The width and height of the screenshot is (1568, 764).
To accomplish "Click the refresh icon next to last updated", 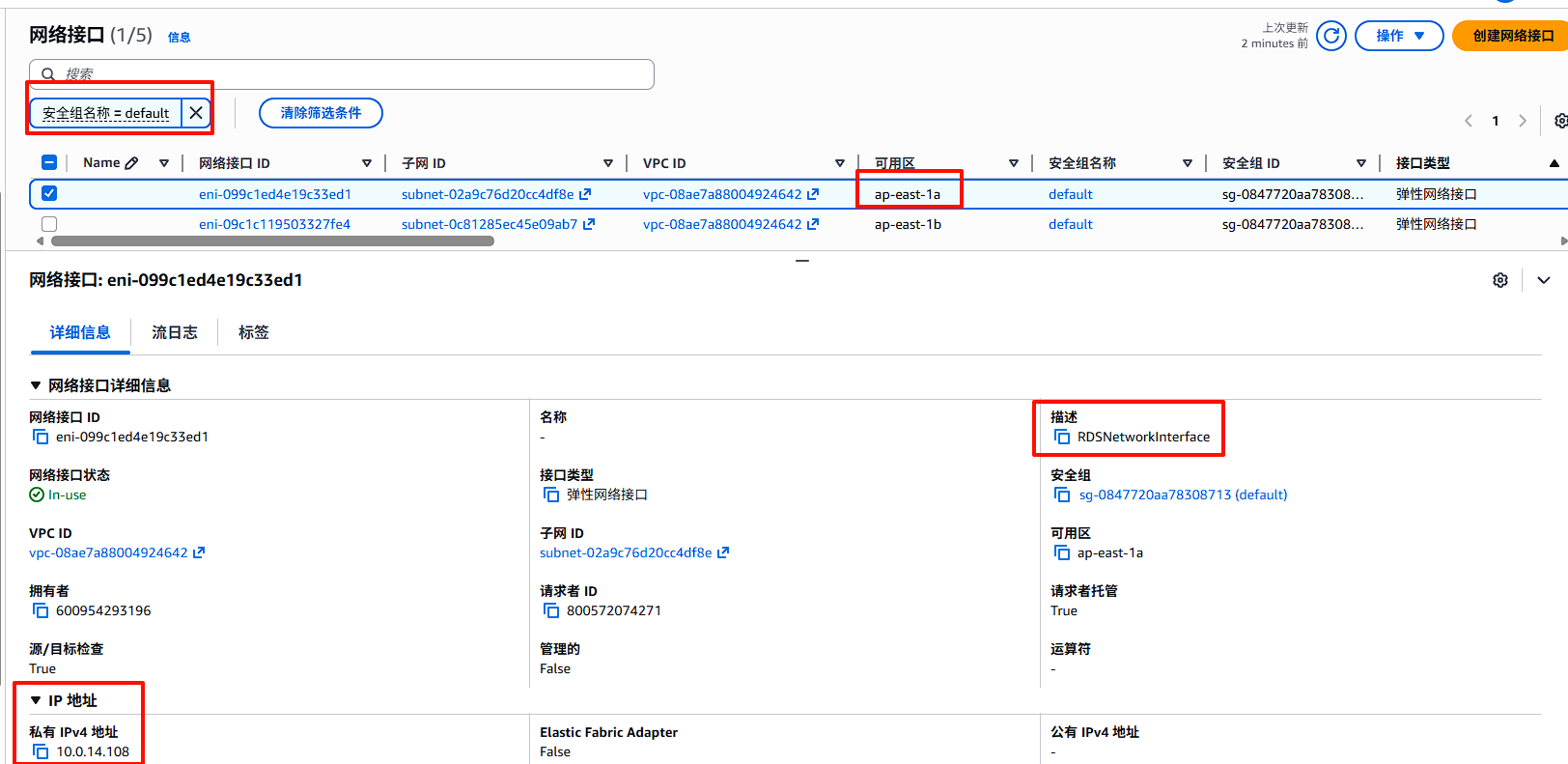I will click(x=1330, y=36).
